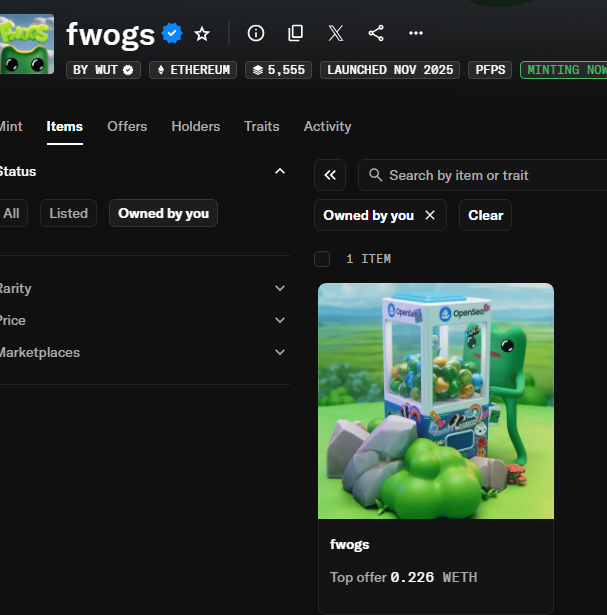Click the LAUNCHED NOV 2025 badge
The width and height of the screenshot is (607, 615).
point(390,70)
